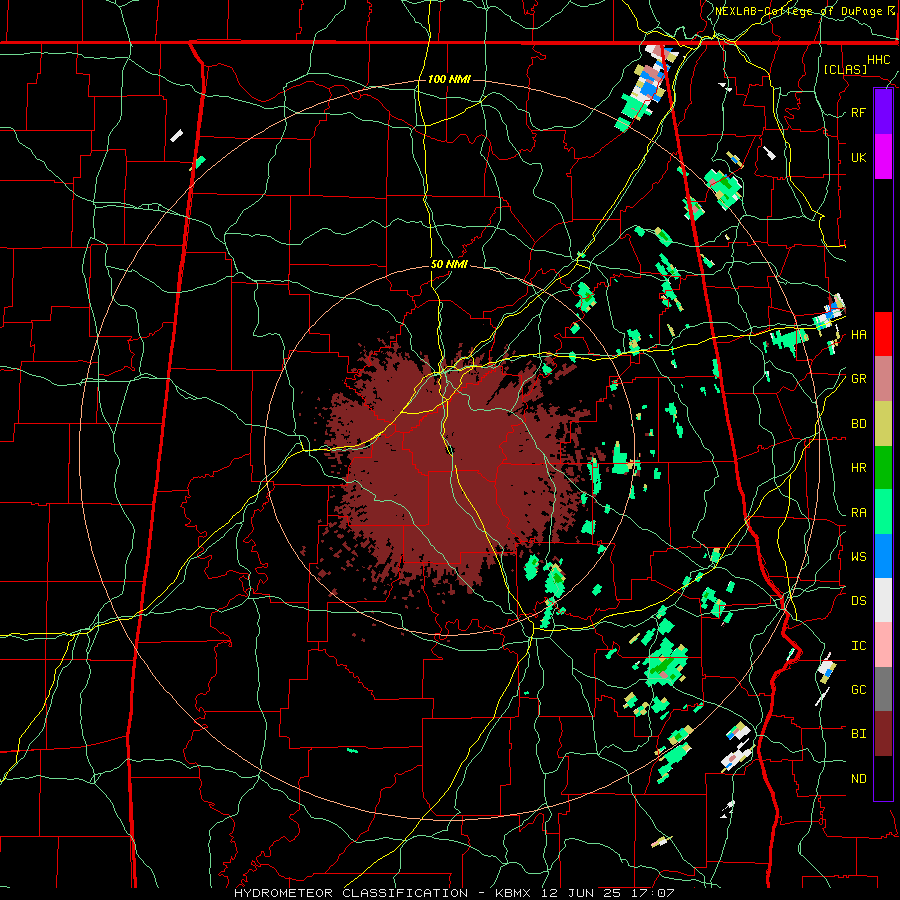
Task: Click the RF purple legend swatch
Action: [x=883, y=112]
